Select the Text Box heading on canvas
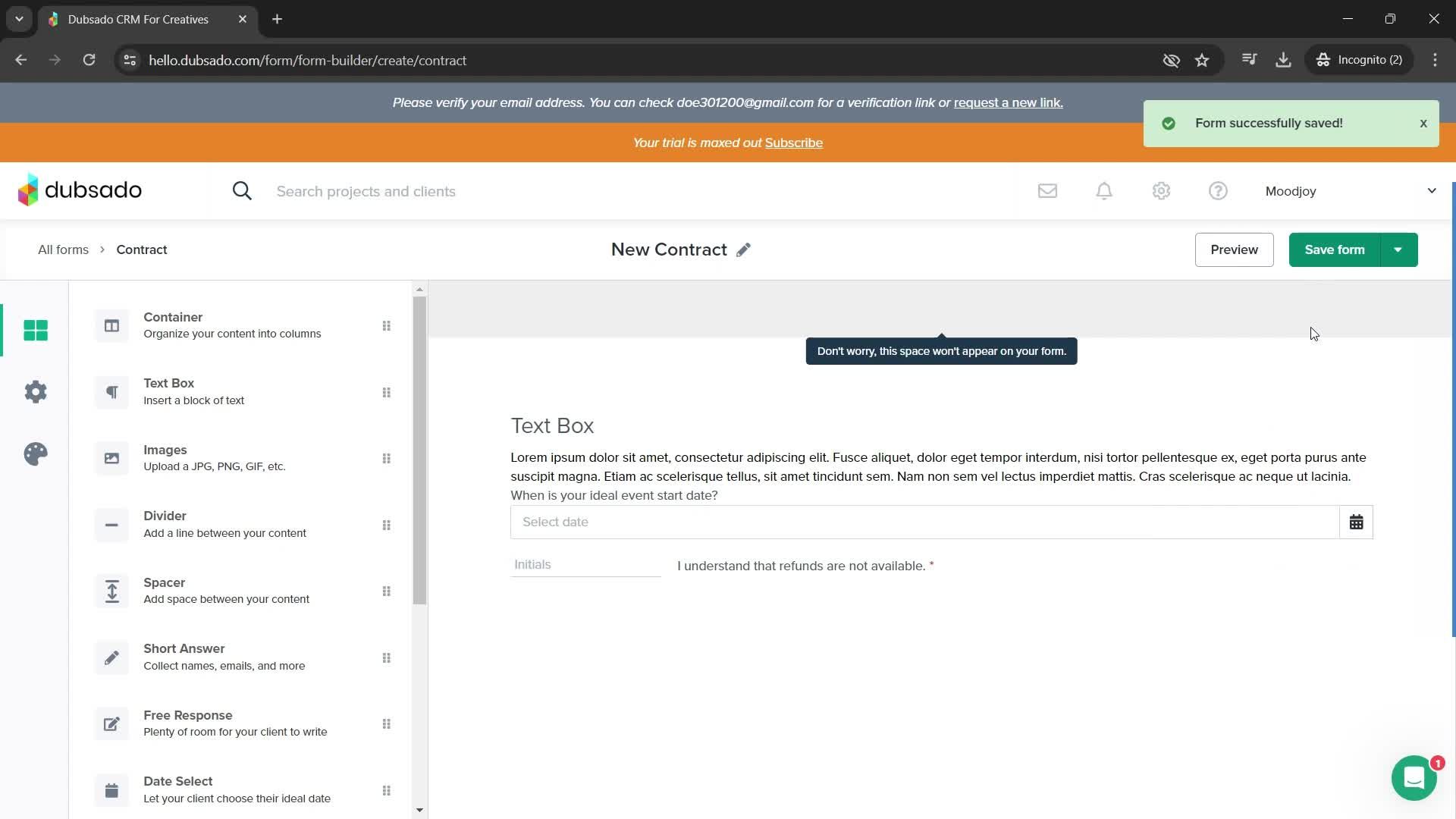 coord(552,426)
